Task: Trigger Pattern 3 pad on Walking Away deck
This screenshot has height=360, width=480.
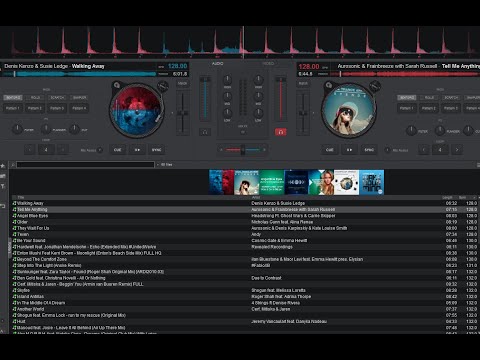Action: [57, 108]
